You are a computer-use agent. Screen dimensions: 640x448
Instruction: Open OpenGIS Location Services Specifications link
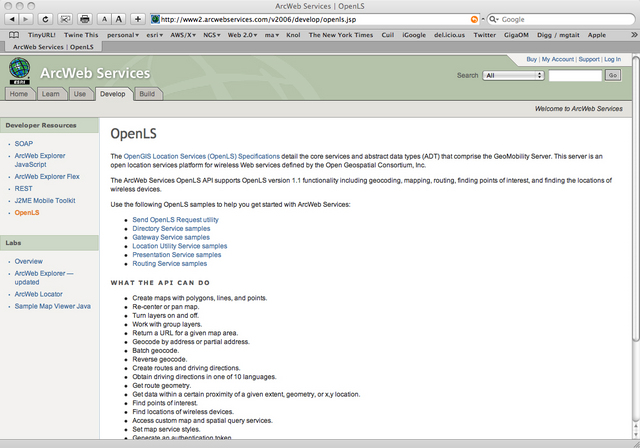point(202,156)
